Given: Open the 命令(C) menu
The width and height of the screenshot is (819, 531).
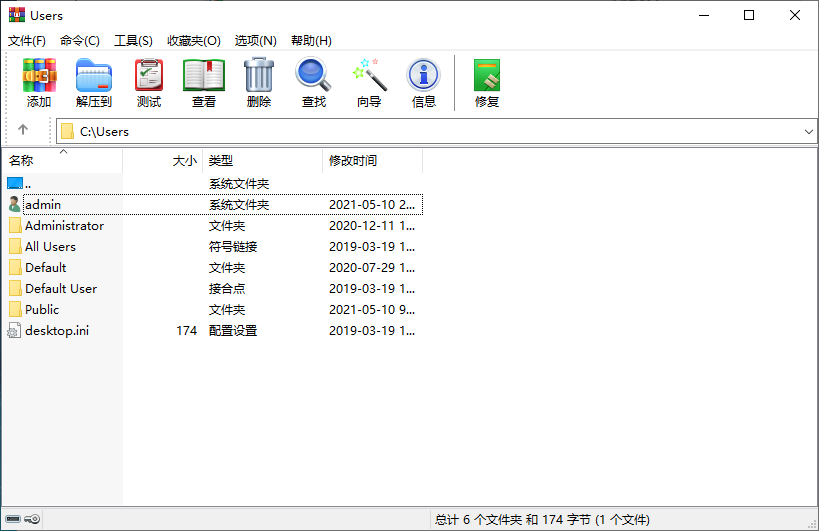Looking at the screenshot, I should pyautogui.click(x=79, y=41).
